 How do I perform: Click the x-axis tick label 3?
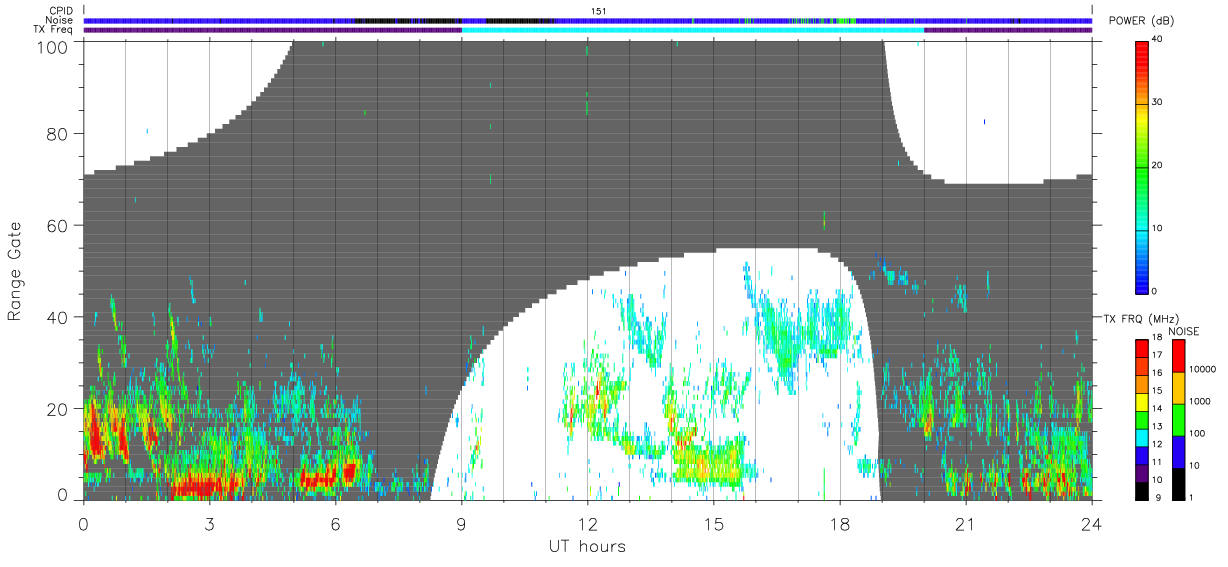[x=209, y=523]
